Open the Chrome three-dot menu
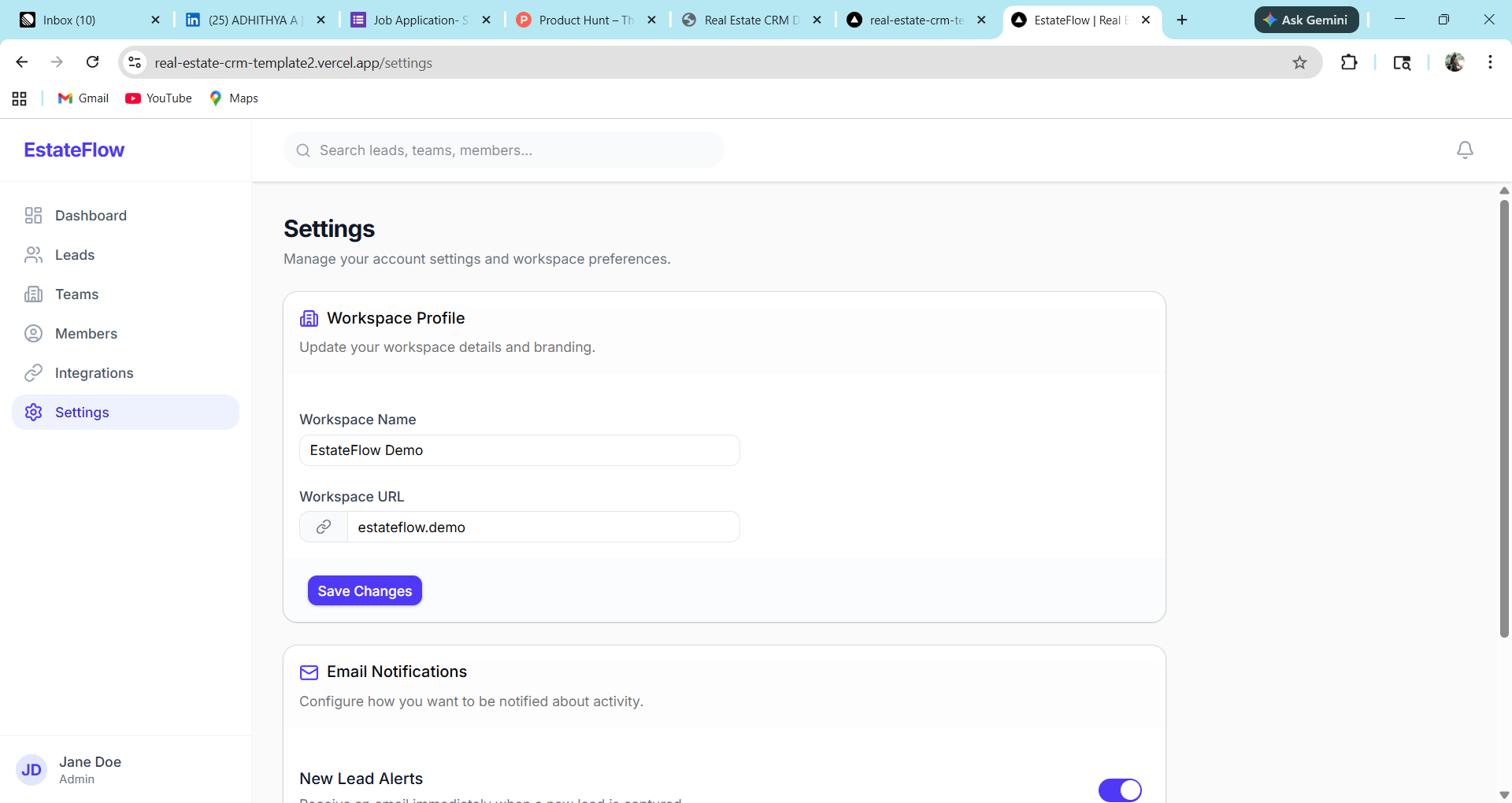This screenshot has width=1512, height=803. point(1490,62)
